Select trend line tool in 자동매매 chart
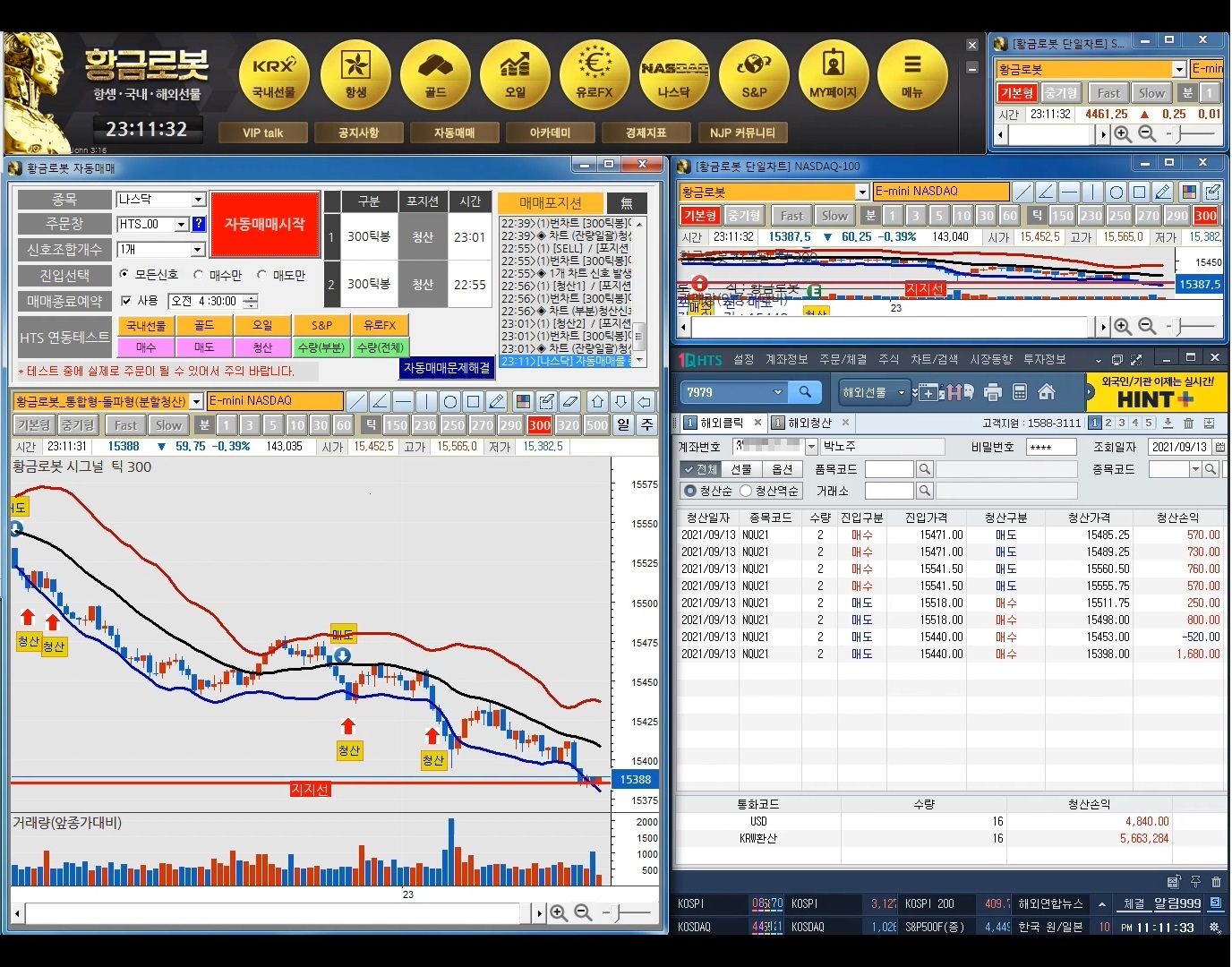The image size is (1232, 967). (x=356, y=401)
